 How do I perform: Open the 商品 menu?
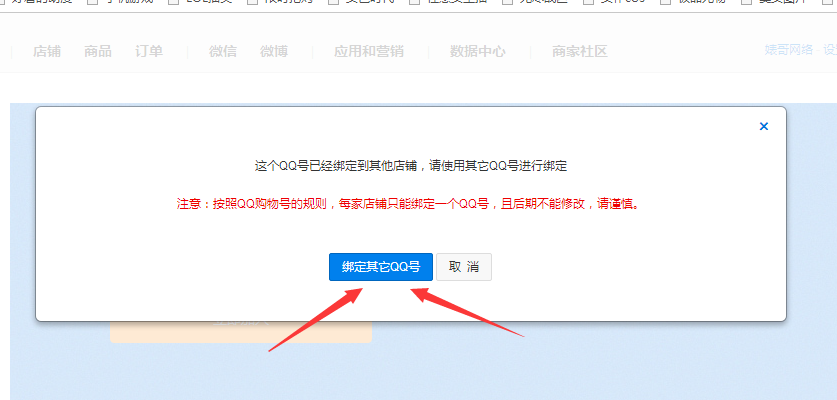click(98, 52)
